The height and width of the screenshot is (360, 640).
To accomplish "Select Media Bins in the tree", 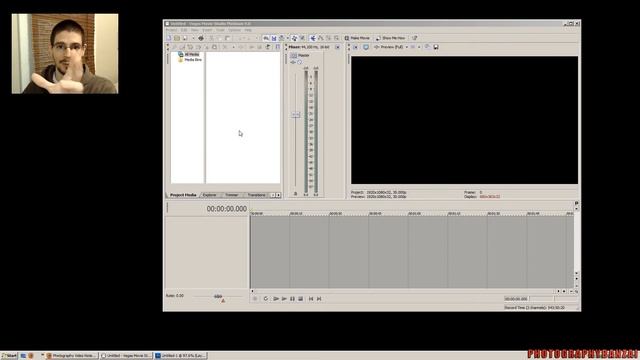I will tap(190, 60).
